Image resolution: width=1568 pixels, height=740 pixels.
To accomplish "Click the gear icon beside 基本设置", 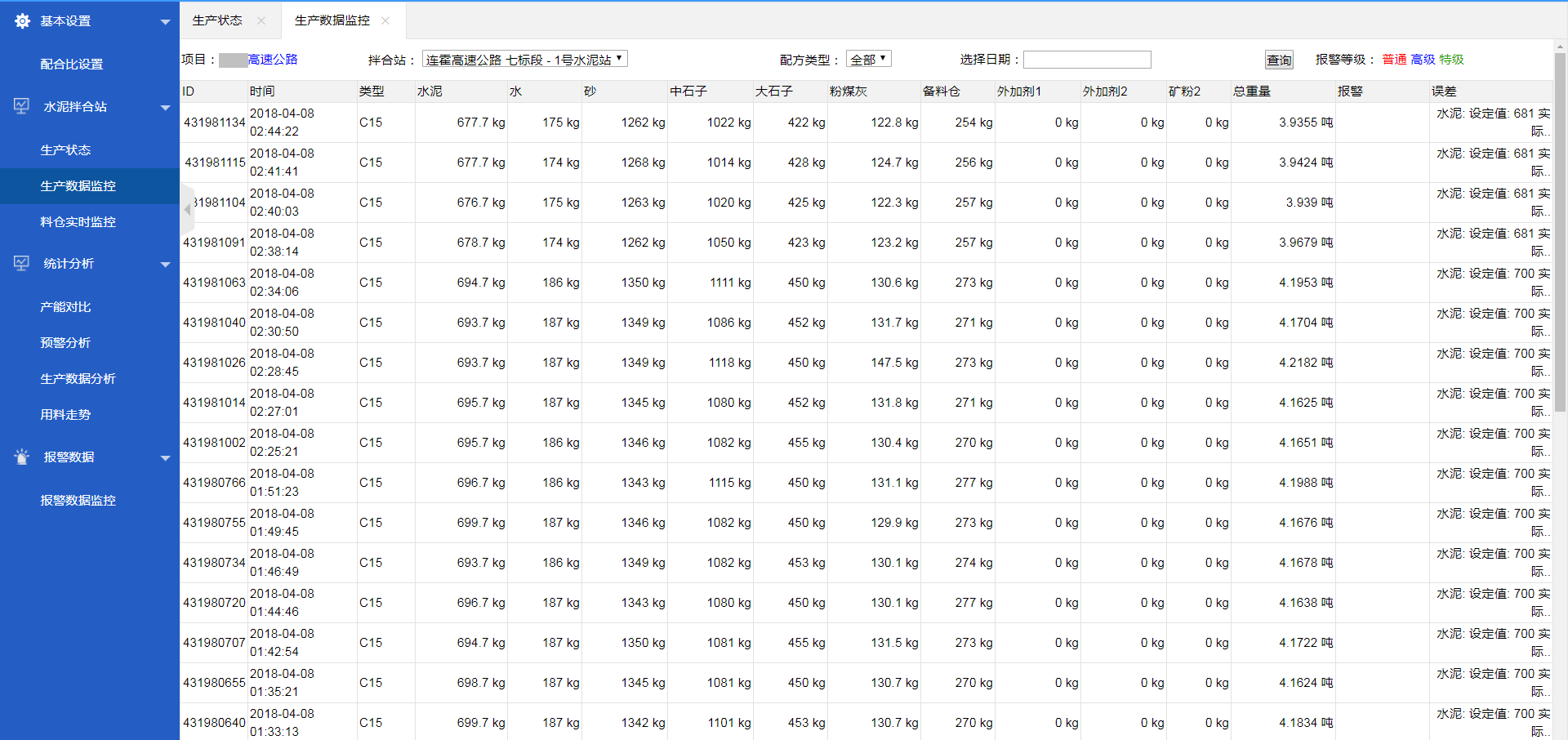I will tap(22, 21).
